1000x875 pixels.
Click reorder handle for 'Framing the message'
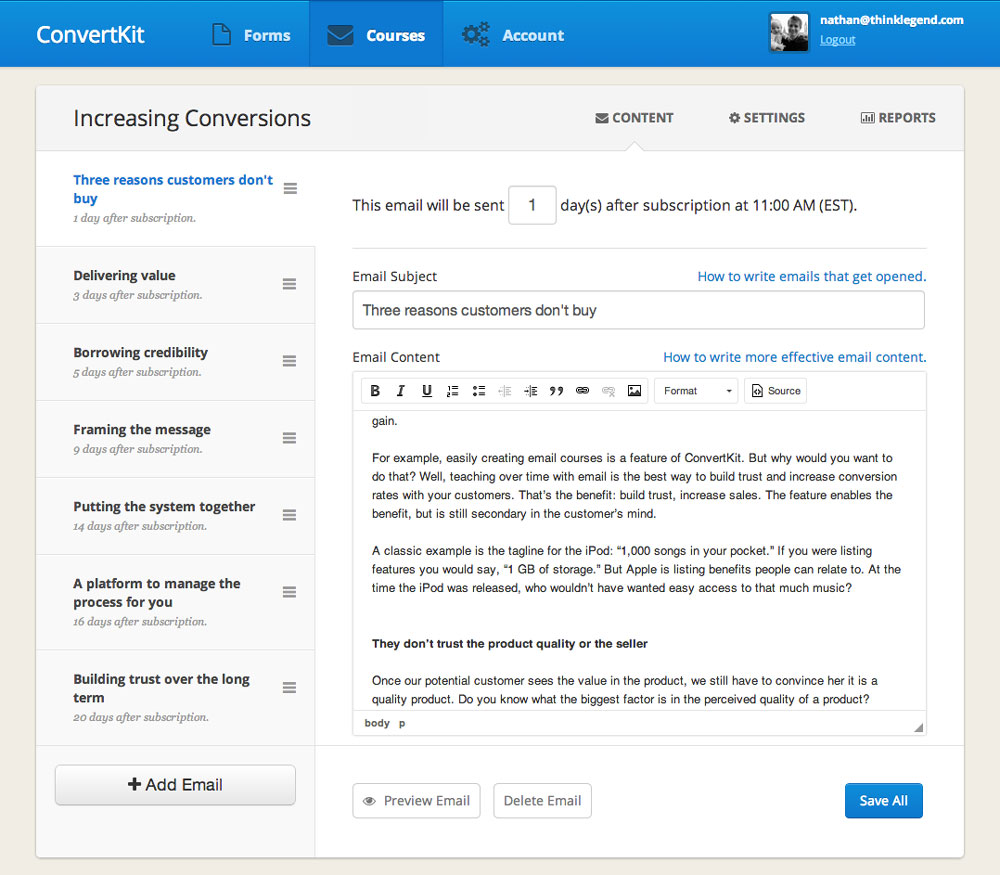click(290, 438)
